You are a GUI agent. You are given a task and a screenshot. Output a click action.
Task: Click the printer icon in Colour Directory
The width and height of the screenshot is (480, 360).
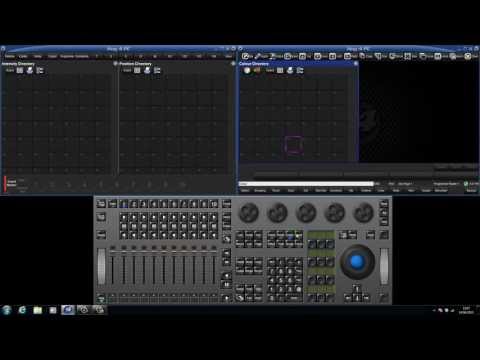(x=290, y=70)
